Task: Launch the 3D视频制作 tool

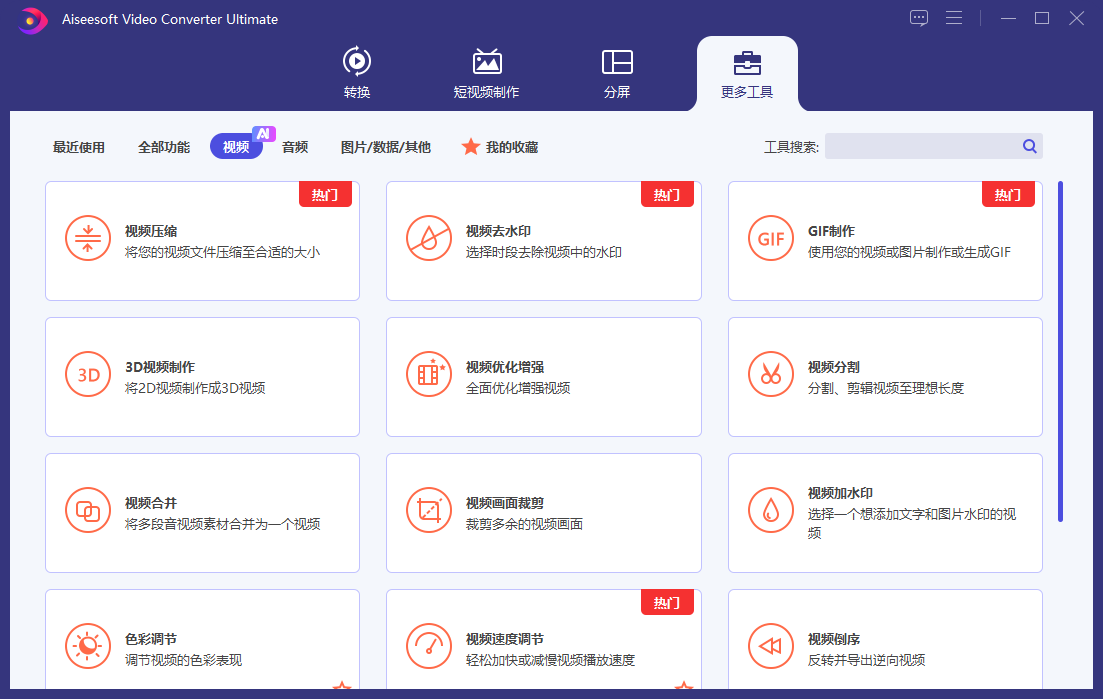Action: [x=202, y=376]
